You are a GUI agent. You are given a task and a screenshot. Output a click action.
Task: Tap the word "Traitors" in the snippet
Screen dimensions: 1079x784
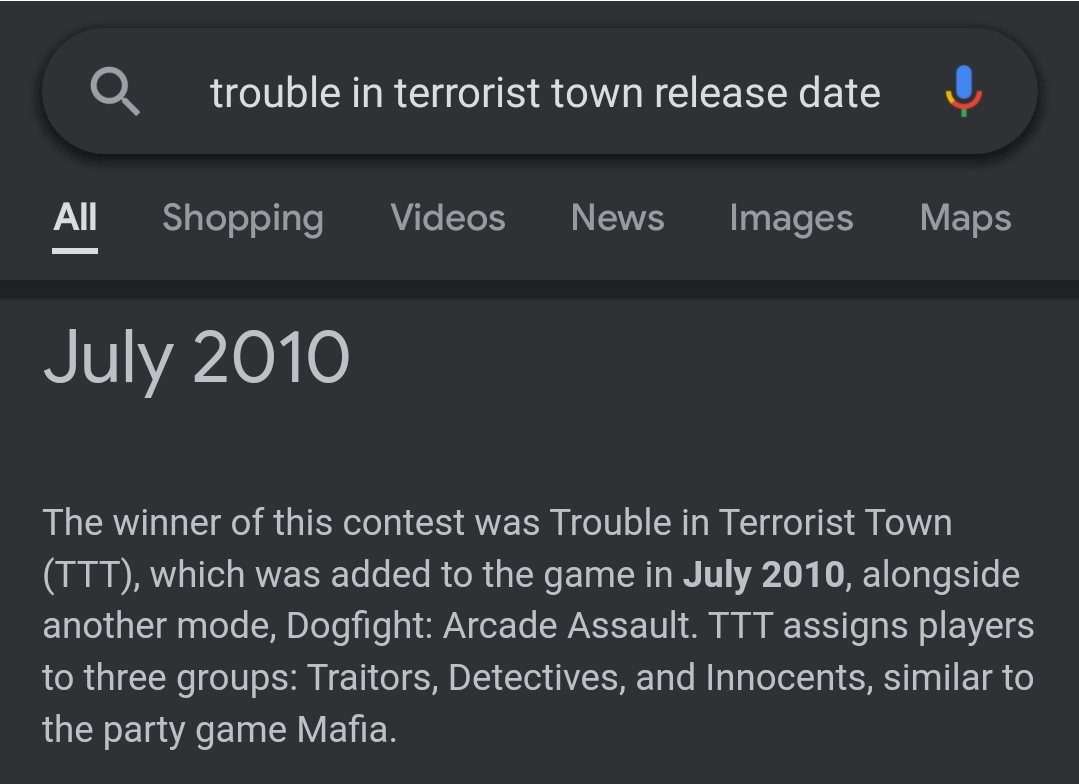tap(372, 678)
